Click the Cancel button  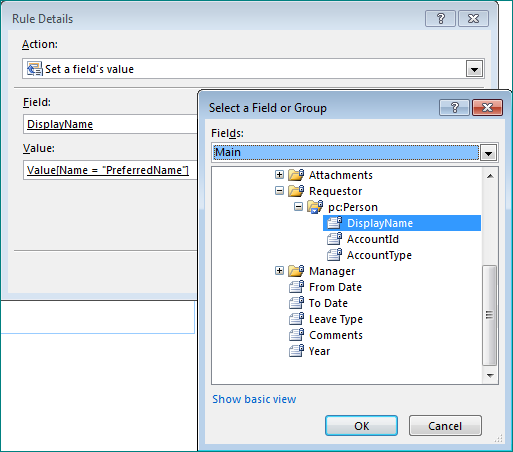(x=445, y=426)
